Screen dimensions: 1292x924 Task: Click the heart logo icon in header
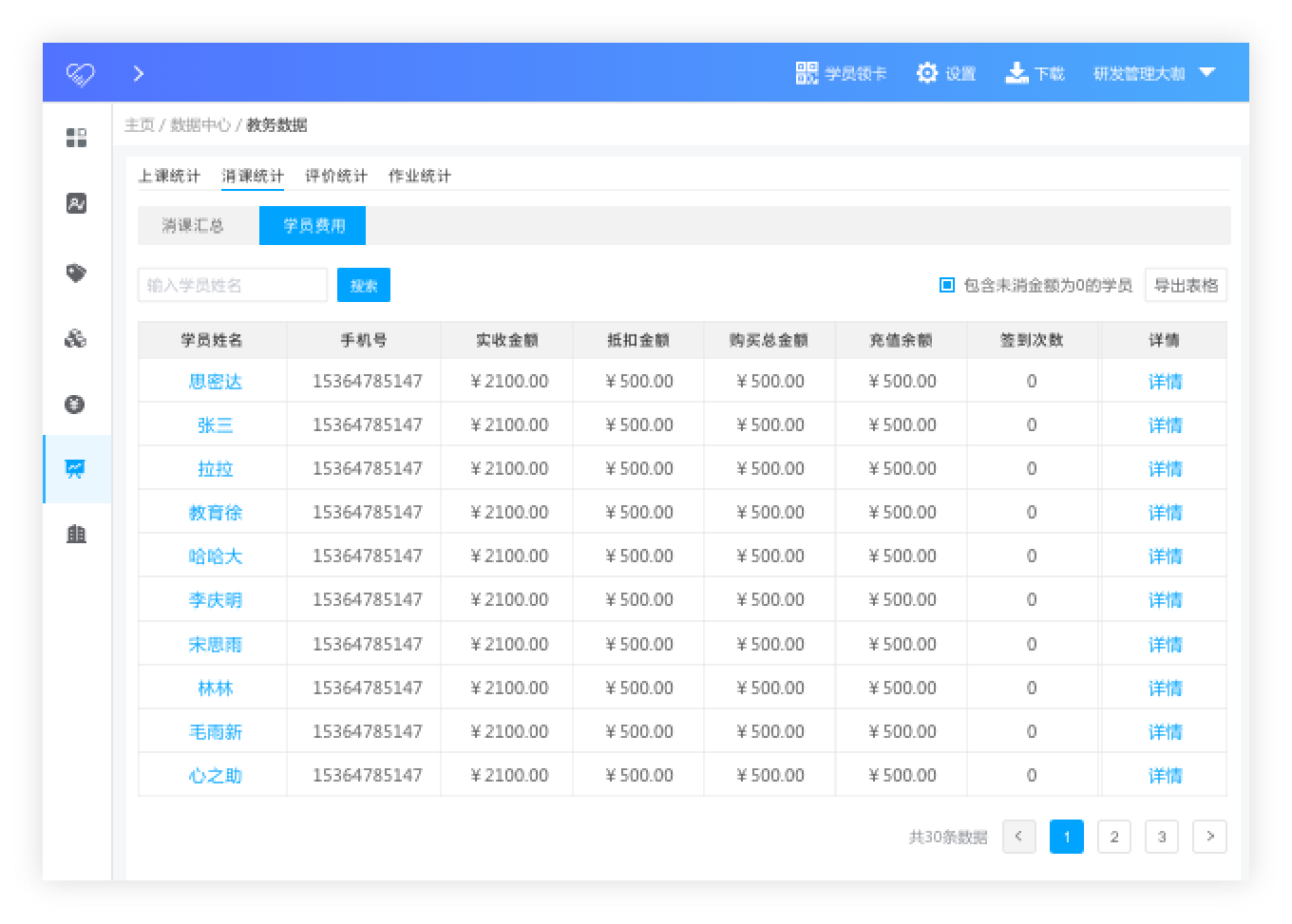80,74
